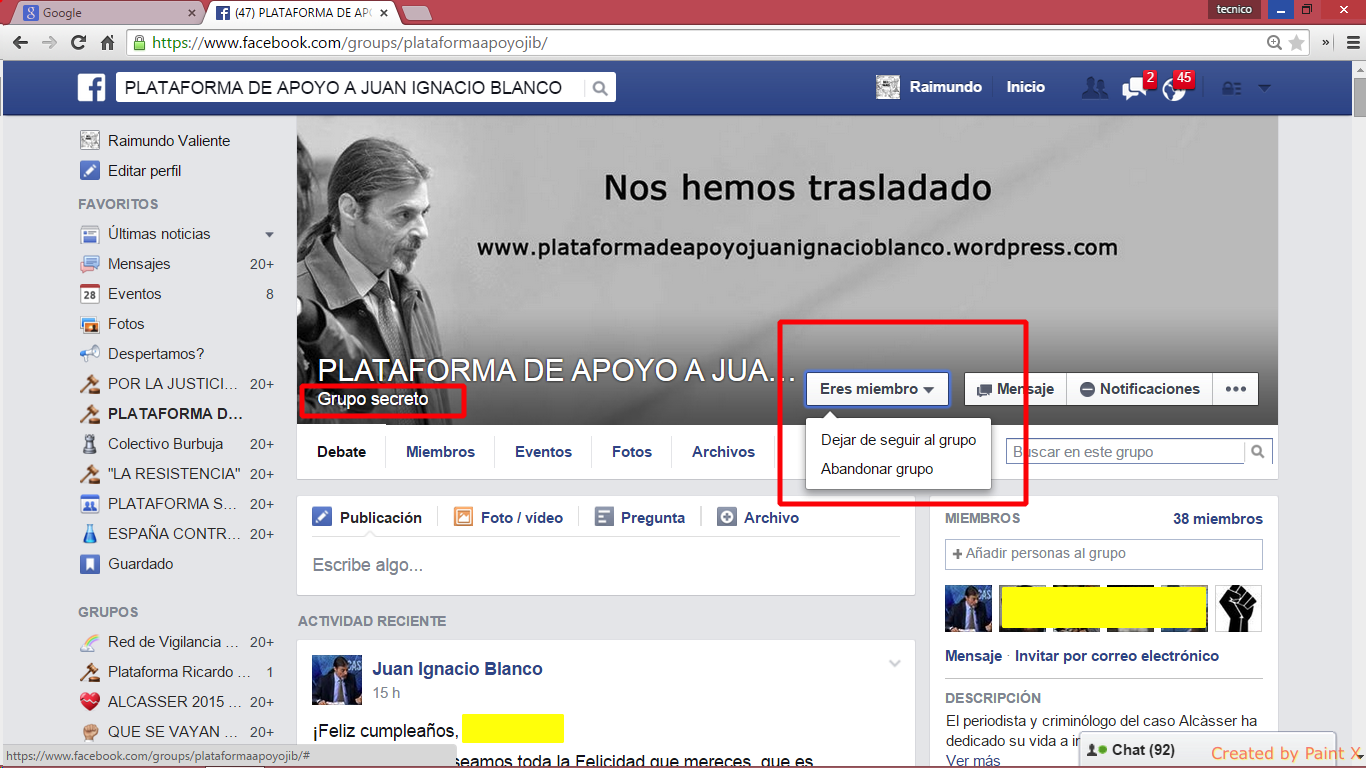The width and height of the screenshot is (1366, 768).
Task: Click the Facebook logo icon
Action: pos(92,88)
